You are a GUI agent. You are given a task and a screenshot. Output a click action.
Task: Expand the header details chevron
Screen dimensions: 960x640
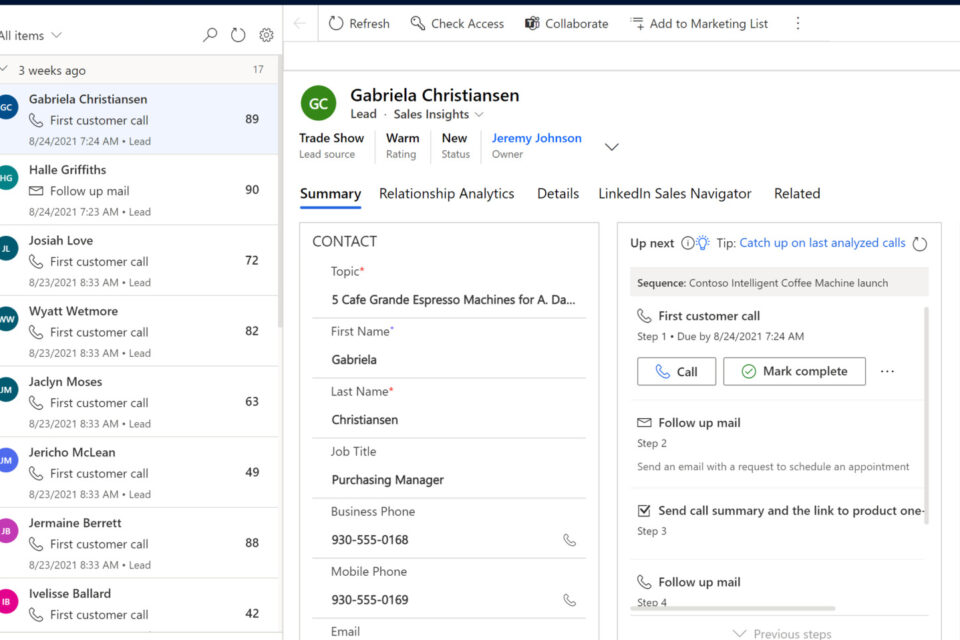(x=612, y=147)
